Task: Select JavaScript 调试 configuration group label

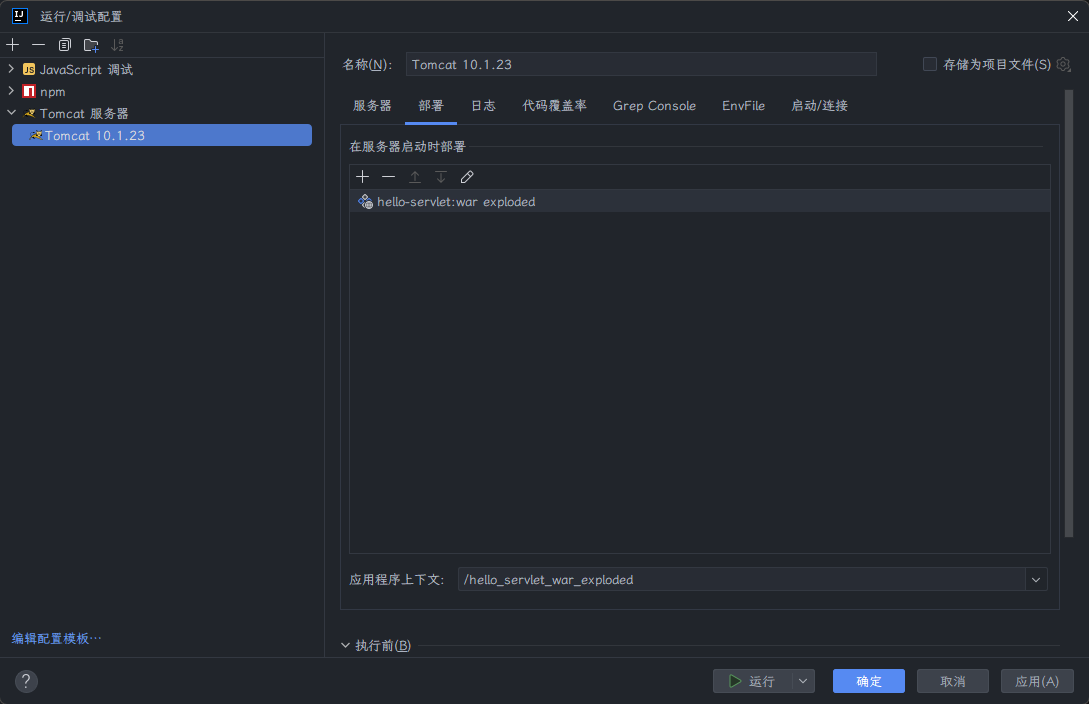Action: pos(86,69)
